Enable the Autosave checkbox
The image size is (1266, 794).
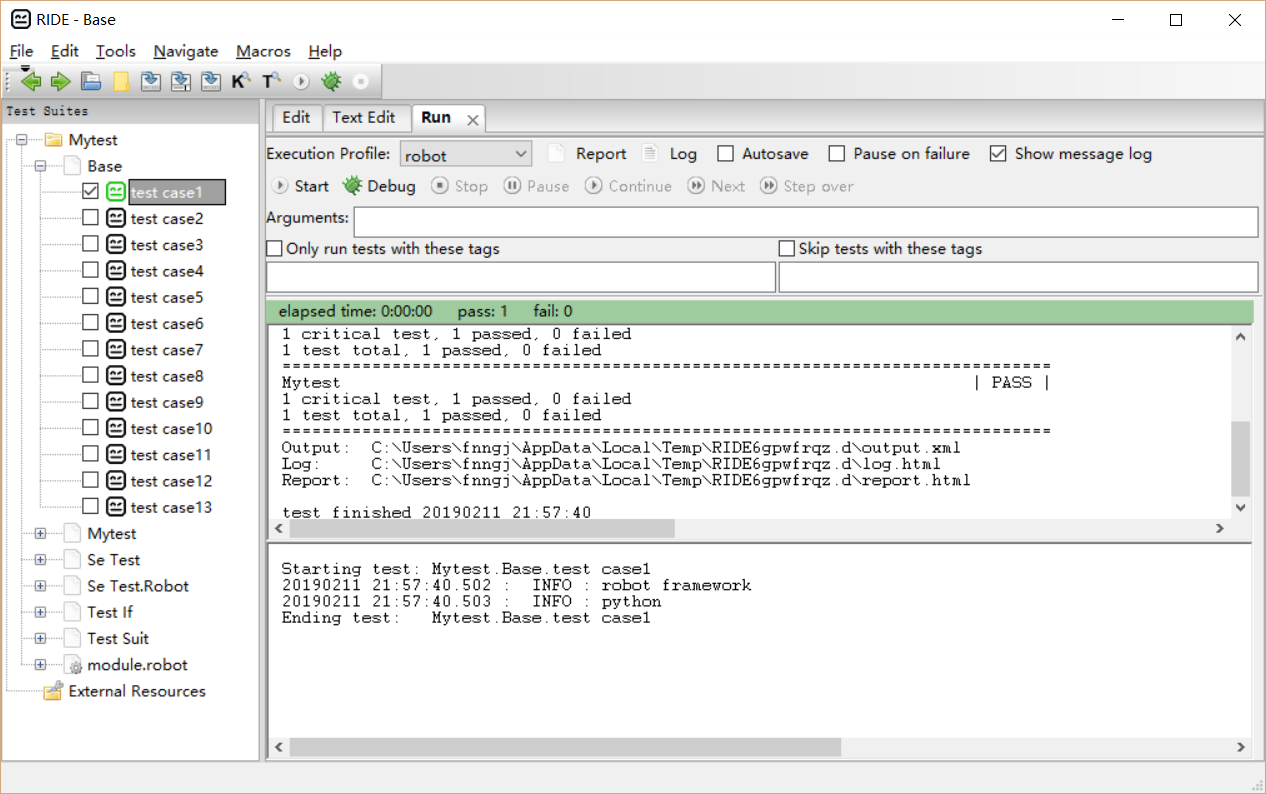tap(724, 153)
